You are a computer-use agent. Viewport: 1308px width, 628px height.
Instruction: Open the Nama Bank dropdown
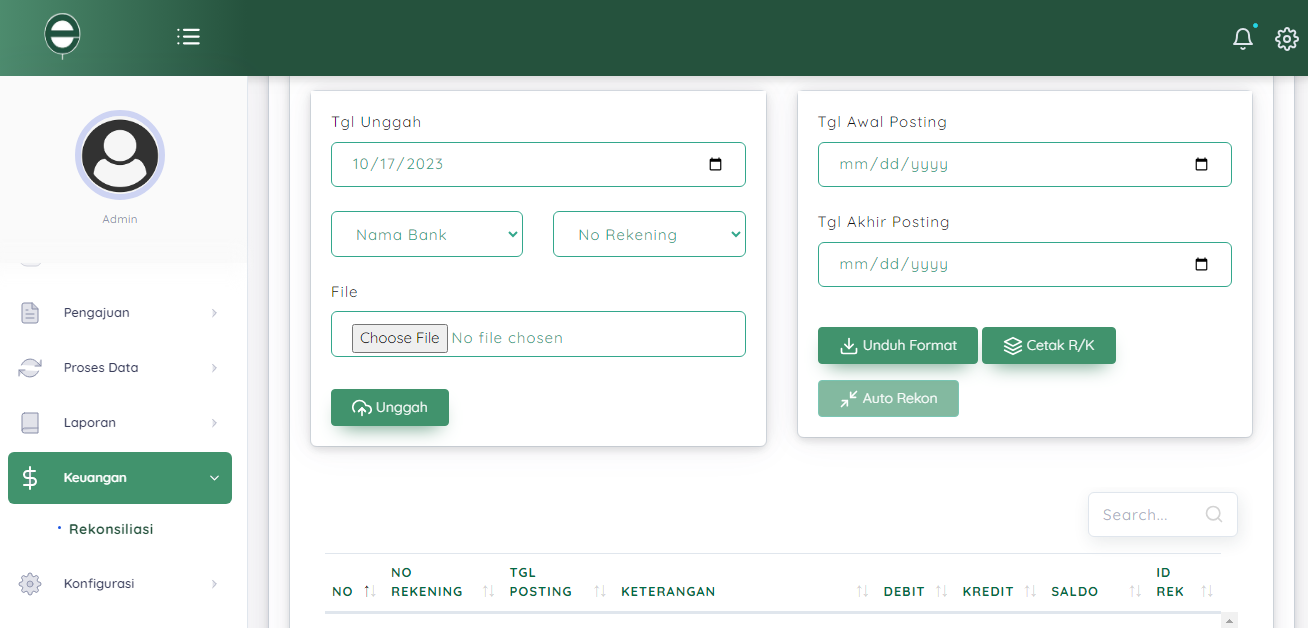[x=427, y=234]
